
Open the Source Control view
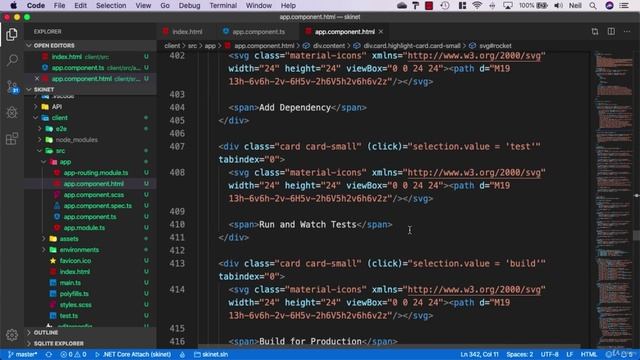12,87
